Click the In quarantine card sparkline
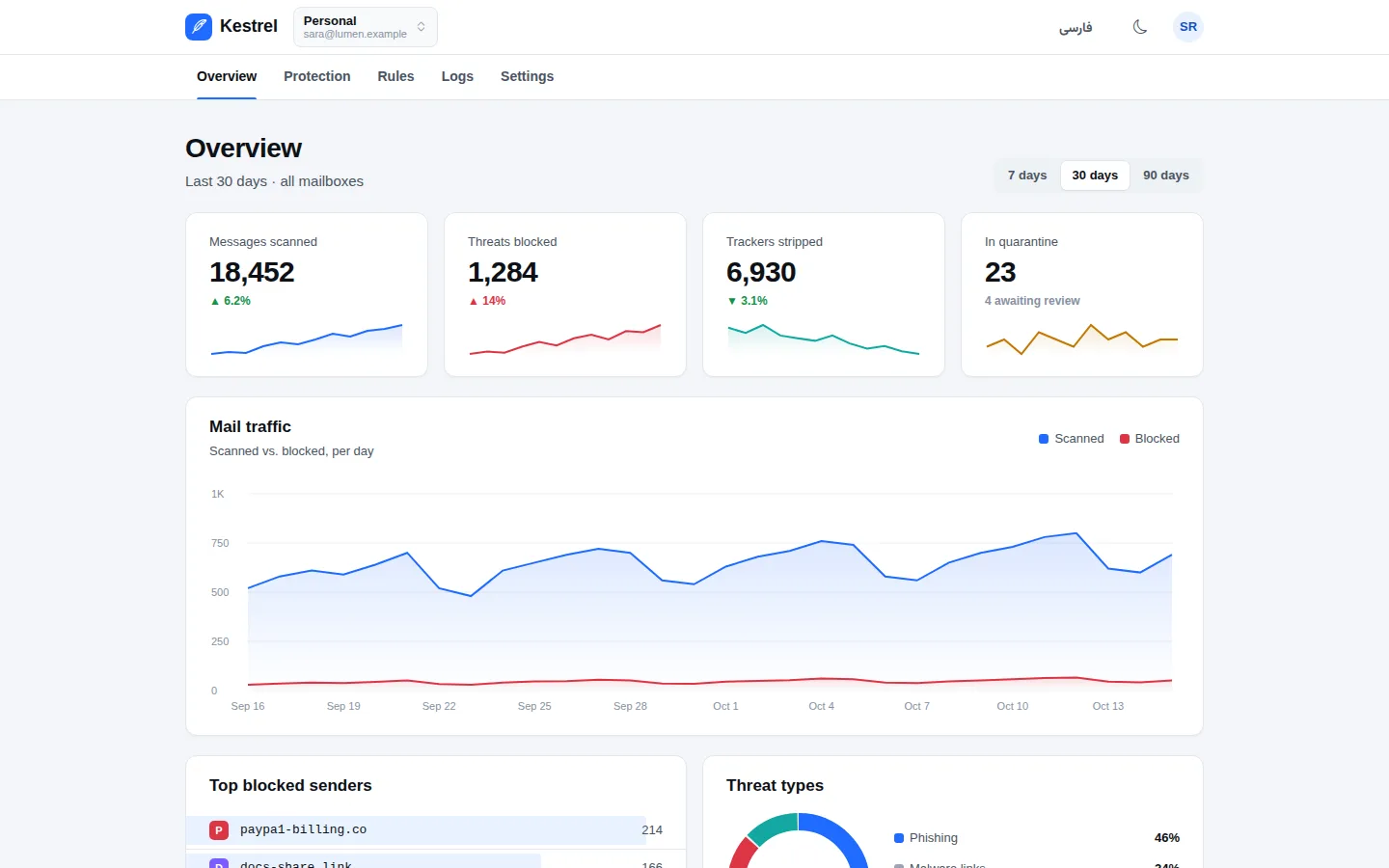Image resolution: width=1389 pixels, height=868 pixels. click(1082, 339)
